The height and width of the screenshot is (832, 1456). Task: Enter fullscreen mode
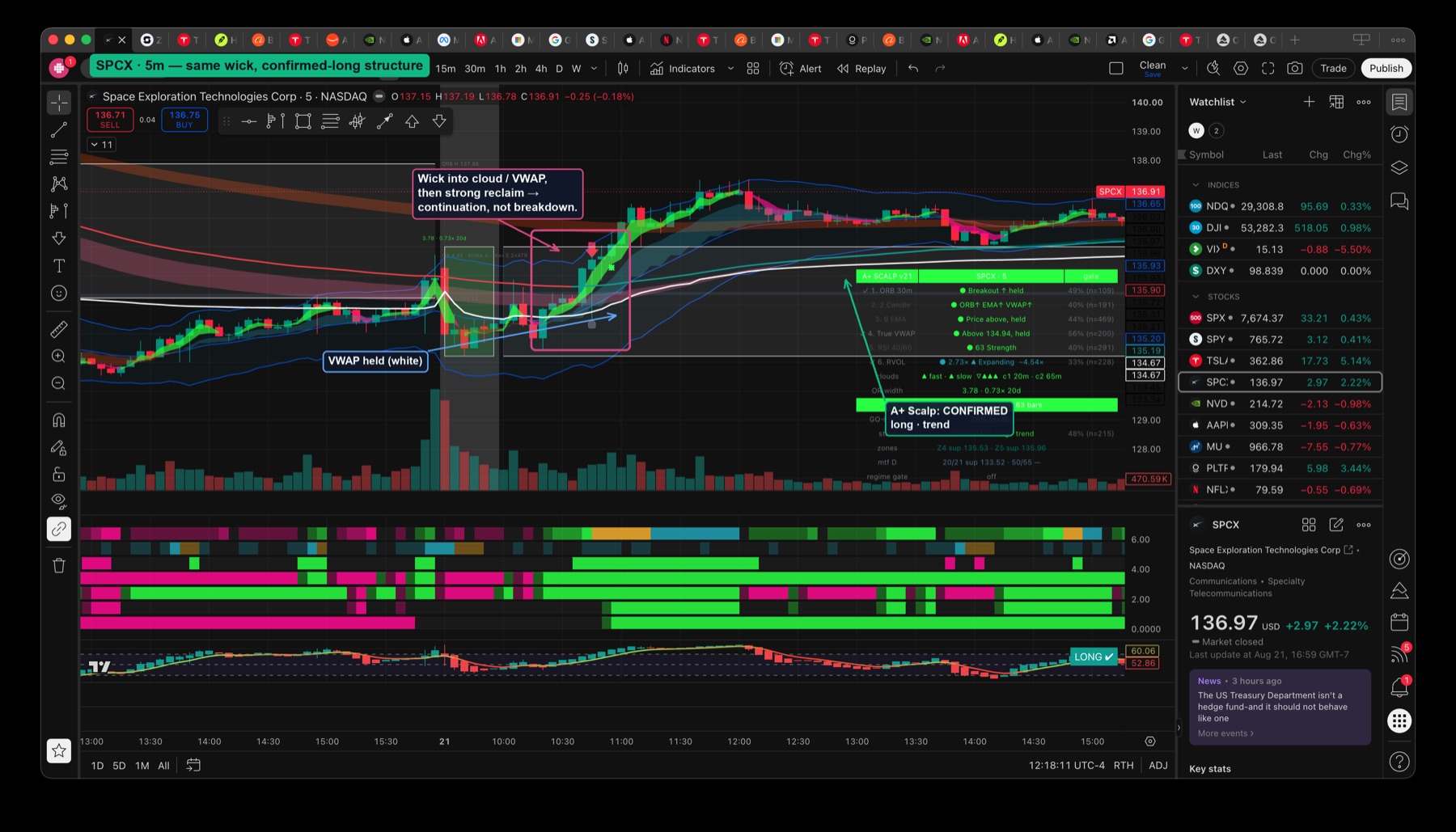click(1268, 69)
